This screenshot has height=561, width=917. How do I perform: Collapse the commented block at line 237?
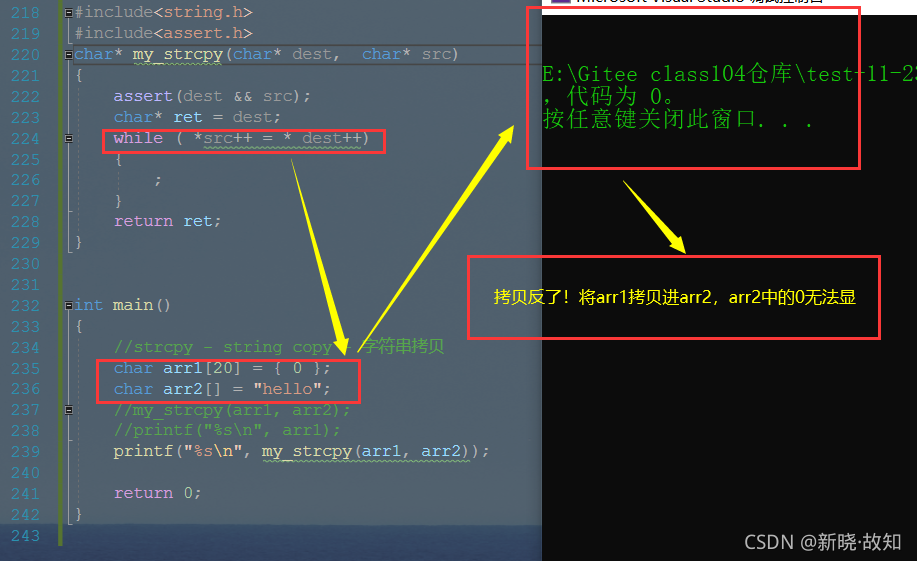pyautogui.click(x=68, y=410)
